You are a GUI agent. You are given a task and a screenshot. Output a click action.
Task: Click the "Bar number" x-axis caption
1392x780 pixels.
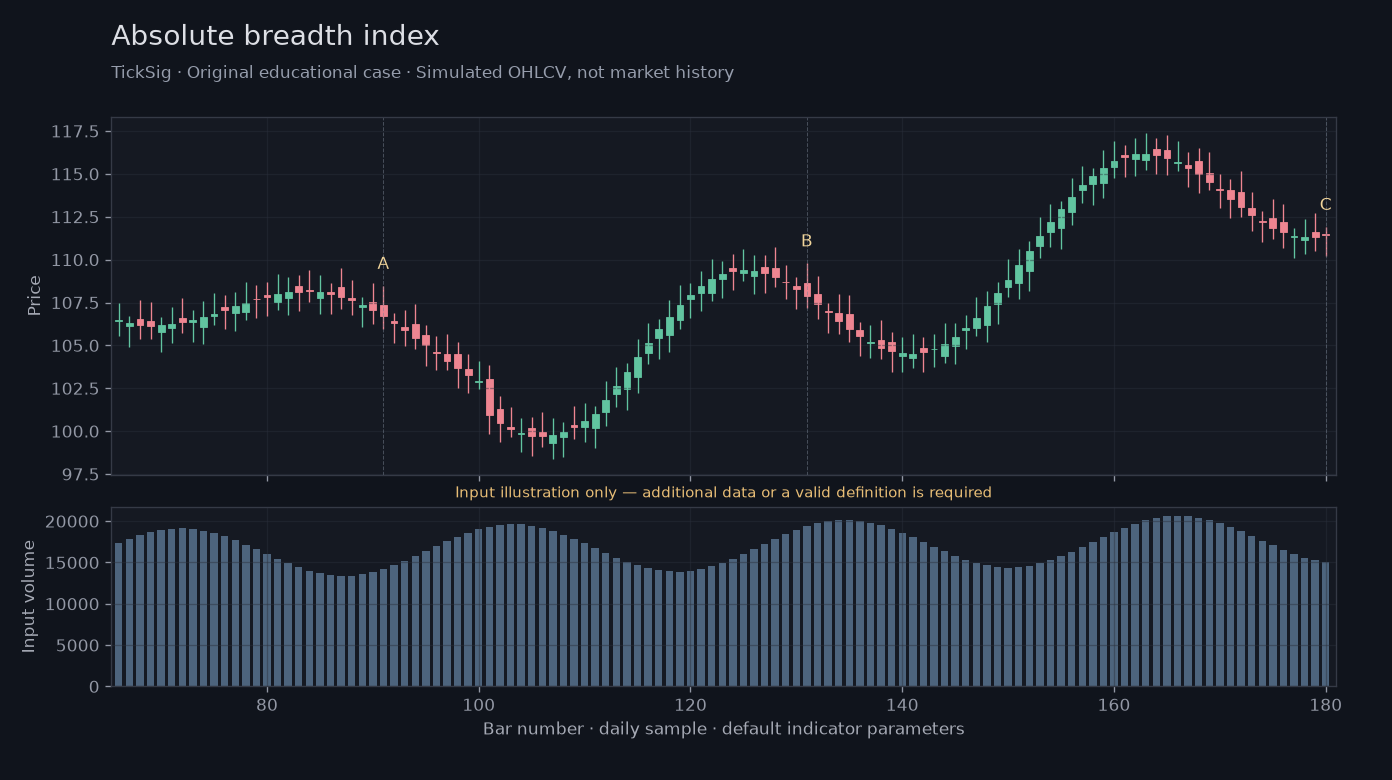(723, 729)
